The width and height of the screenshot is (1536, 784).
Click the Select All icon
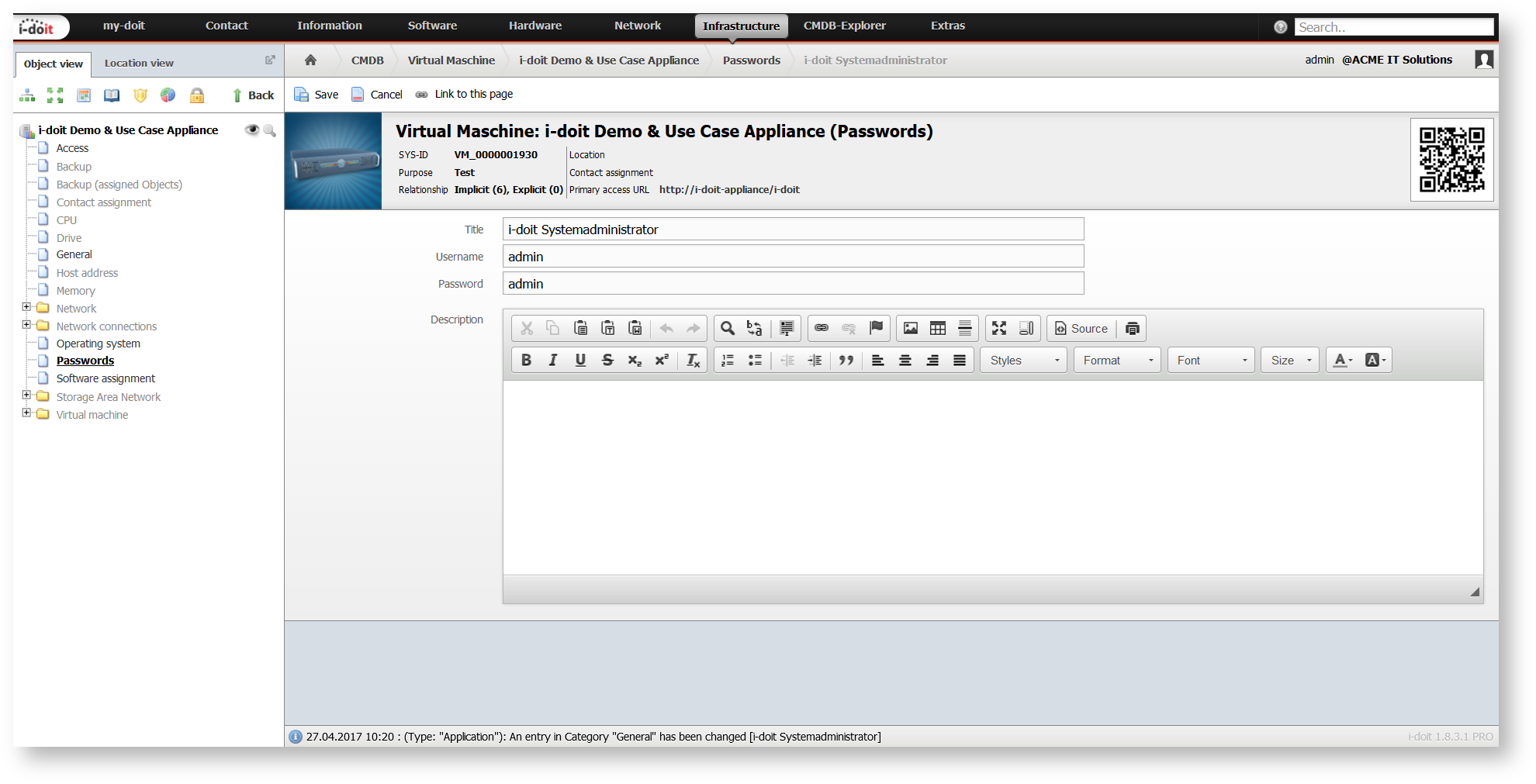(x=787, y=329)
